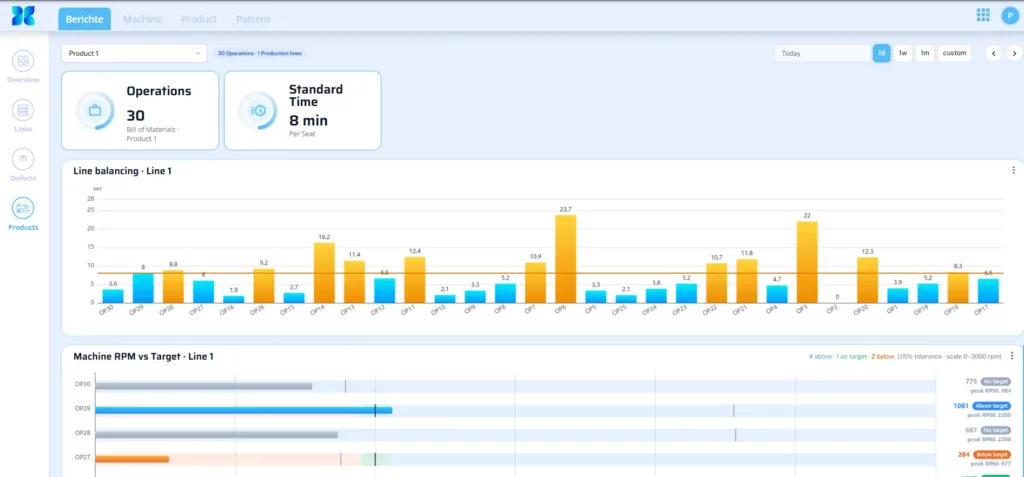Viewport: 1024px width, 477px height.
Task: Select the 1d time range
Action: click(x=882, y=54)
